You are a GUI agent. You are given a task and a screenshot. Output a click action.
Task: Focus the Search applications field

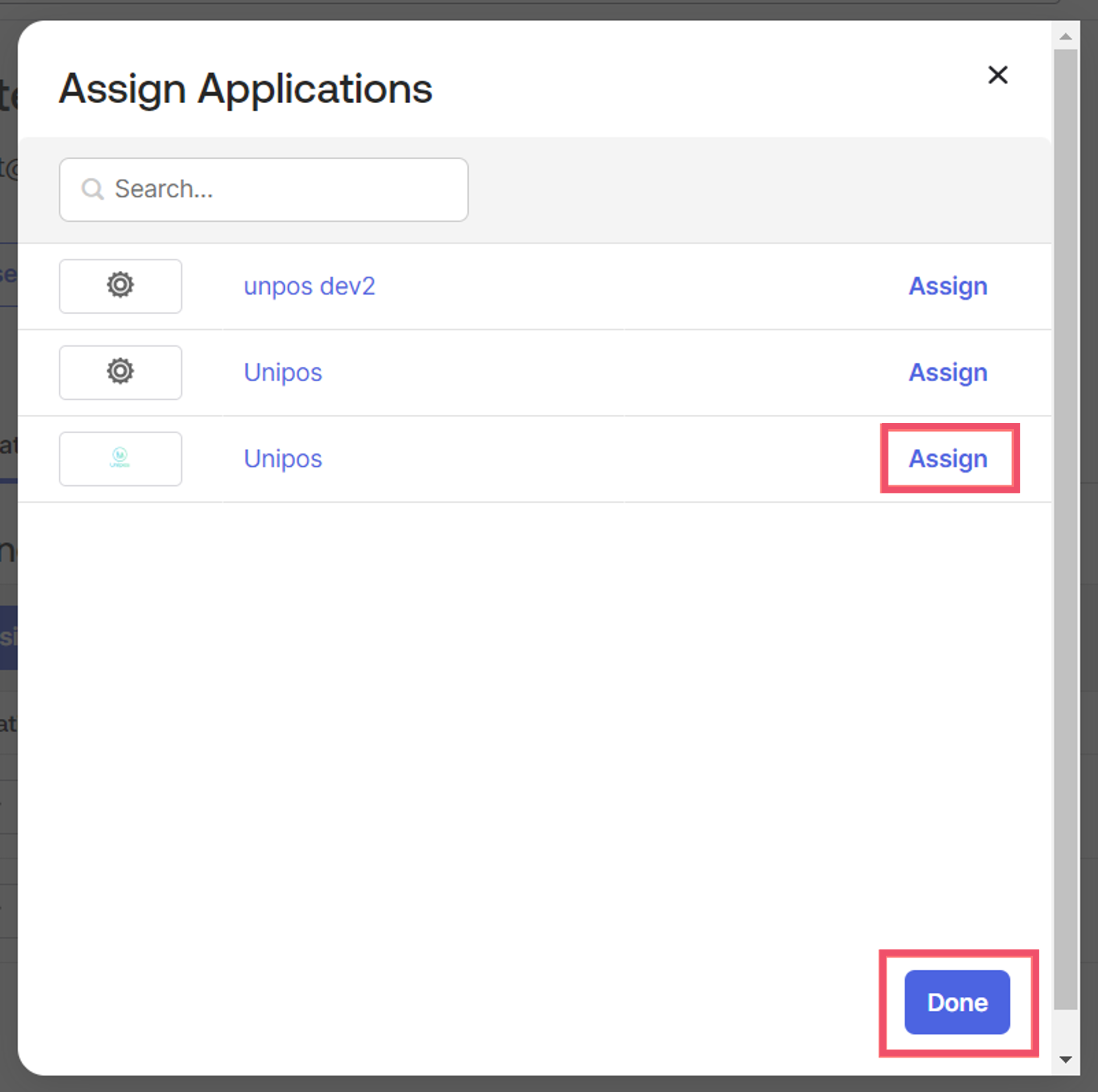264,189
